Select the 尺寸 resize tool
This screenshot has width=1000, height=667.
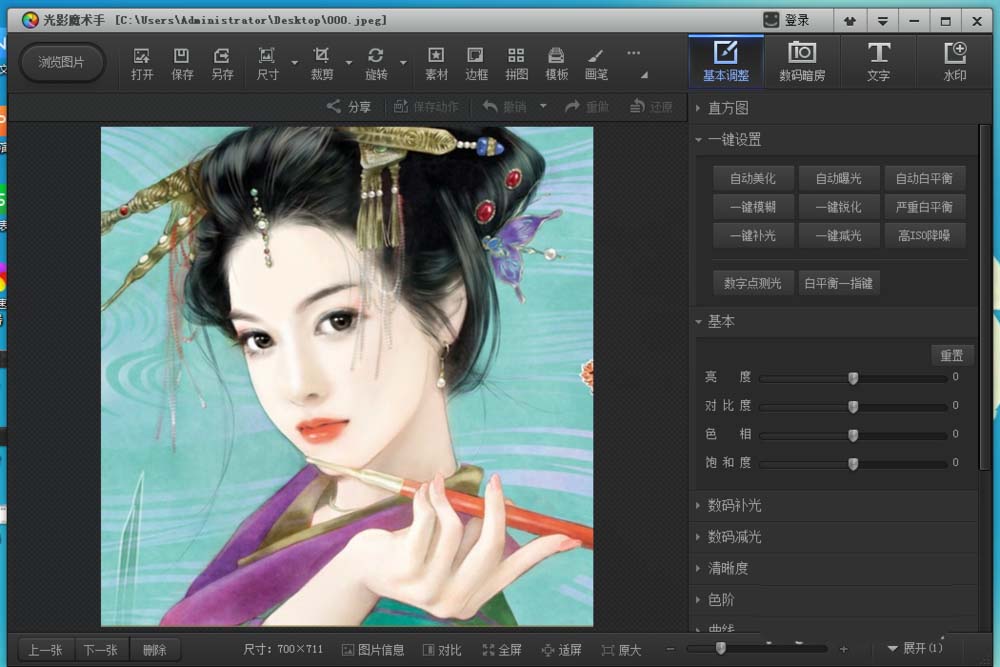coord(267,63)
